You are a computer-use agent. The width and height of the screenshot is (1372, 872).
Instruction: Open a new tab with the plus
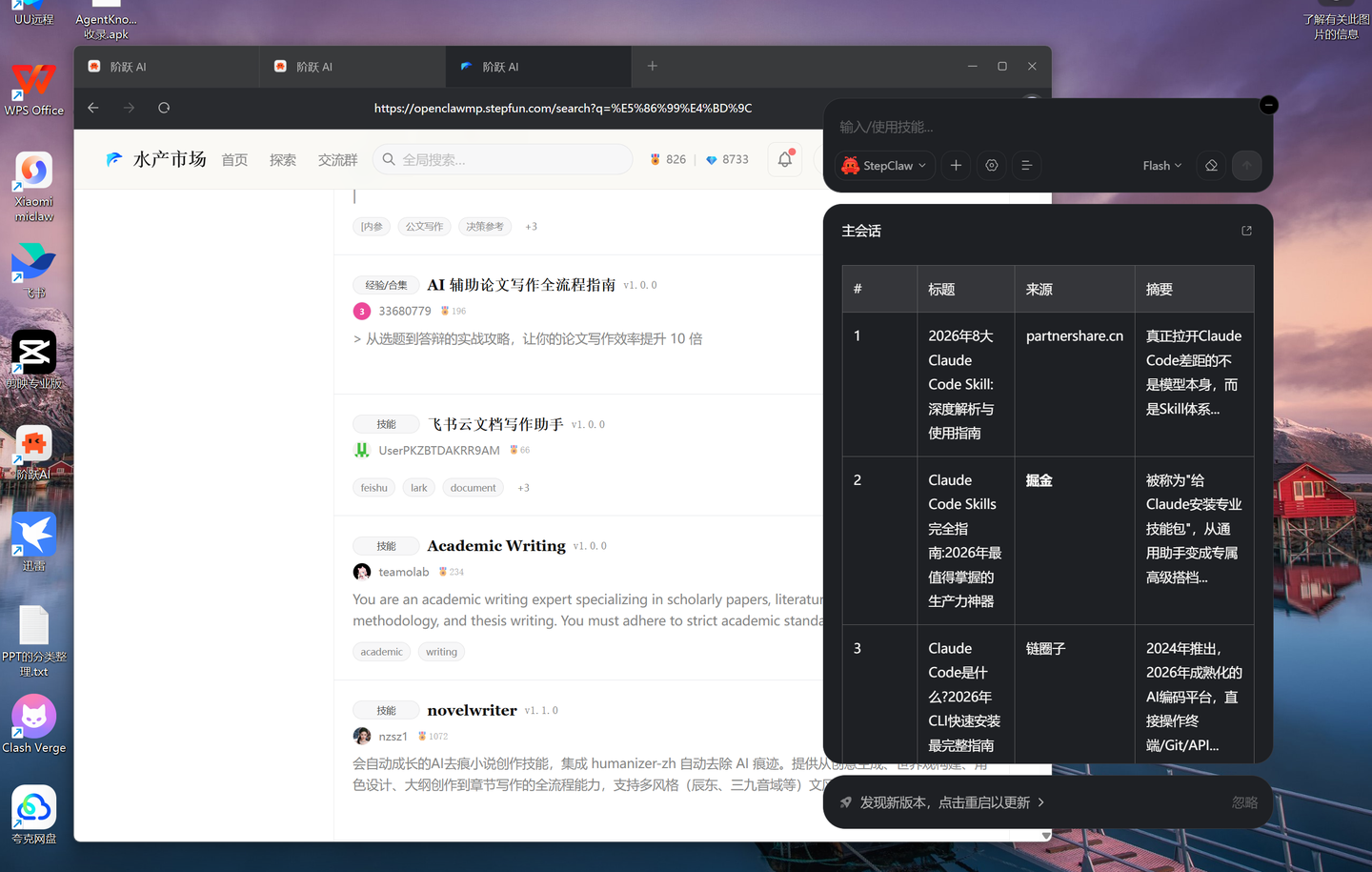point(653,66)
